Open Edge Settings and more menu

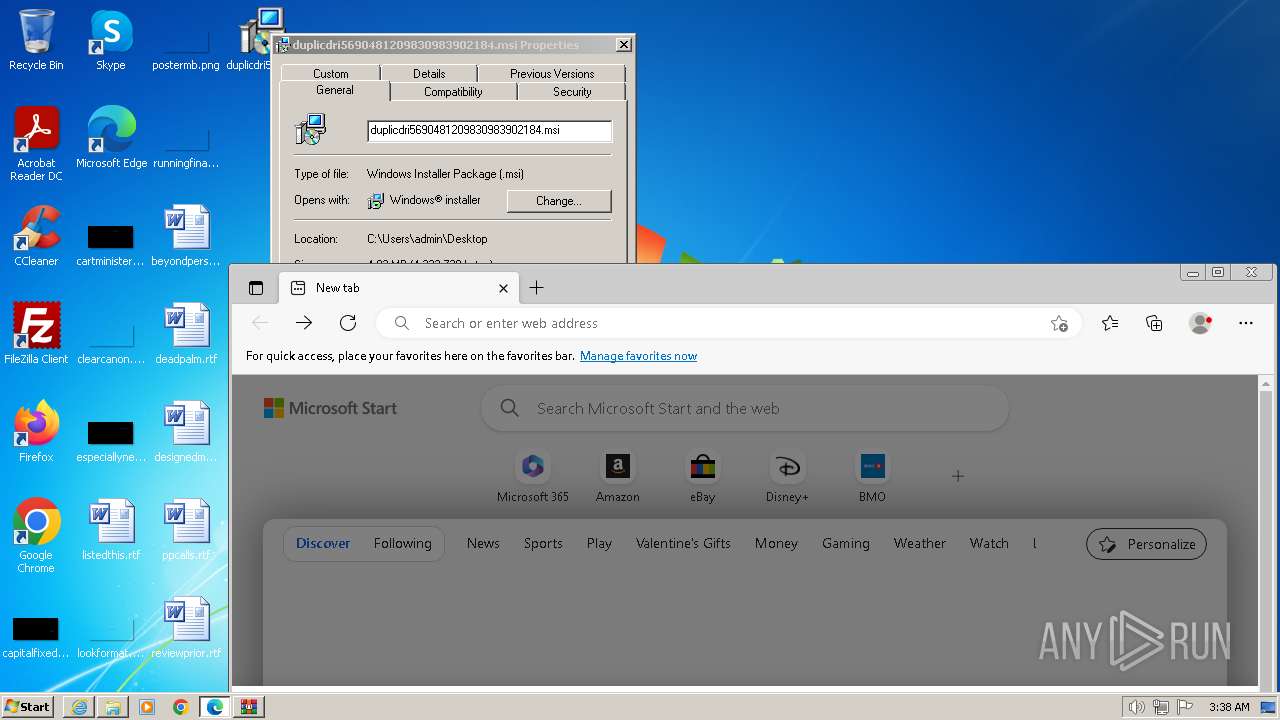1246,323
